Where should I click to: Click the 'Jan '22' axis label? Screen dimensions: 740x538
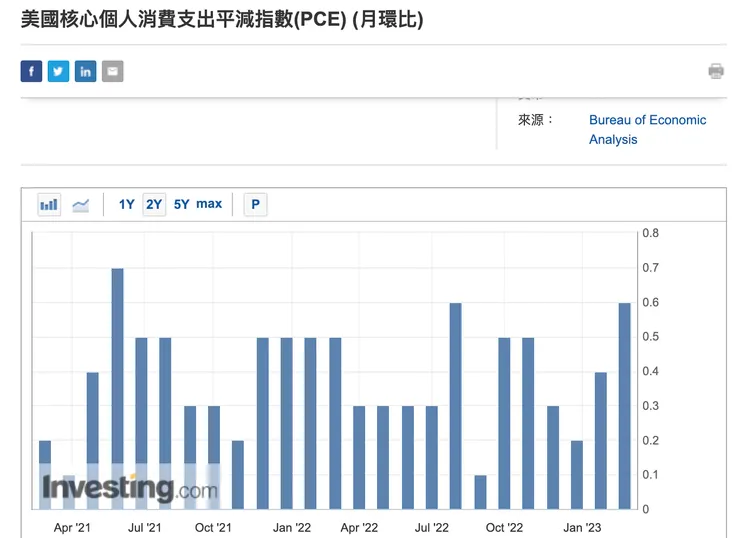pos(292,528)
